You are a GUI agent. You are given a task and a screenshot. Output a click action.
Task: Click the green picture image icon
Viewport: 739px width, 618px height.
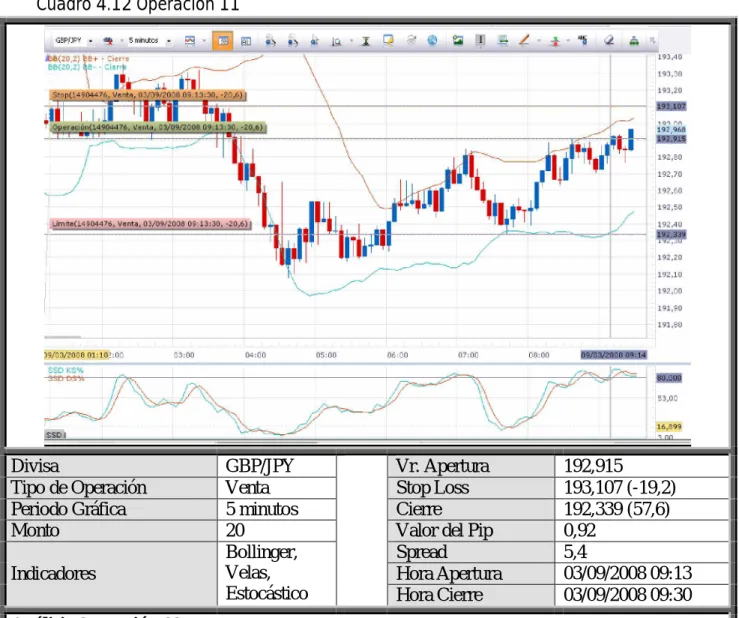click(x=457, y=41)
